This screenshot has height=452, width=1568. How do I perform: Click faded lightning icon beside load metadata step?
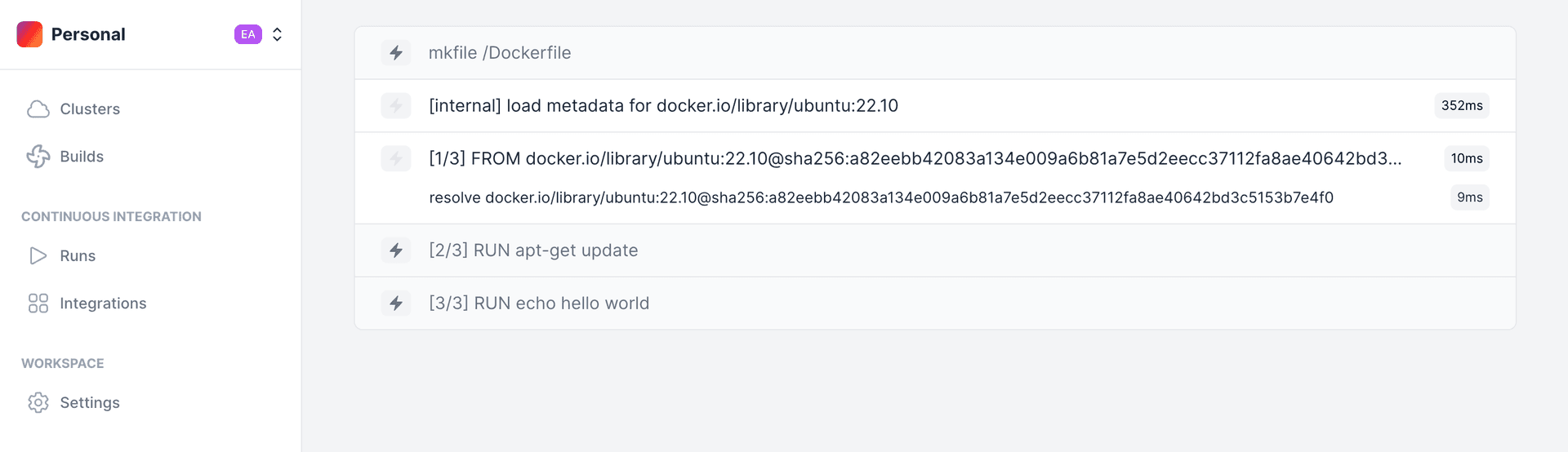(396, 106)
